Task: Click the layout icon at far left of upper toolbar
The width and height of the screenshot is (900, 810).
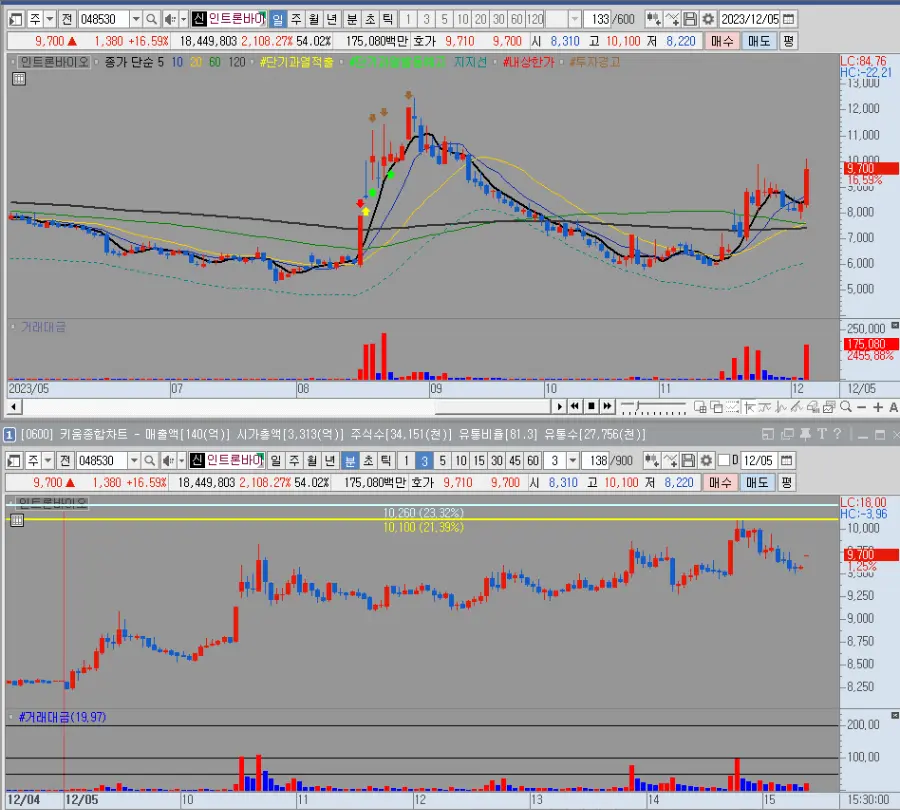Action: point(16,20)
